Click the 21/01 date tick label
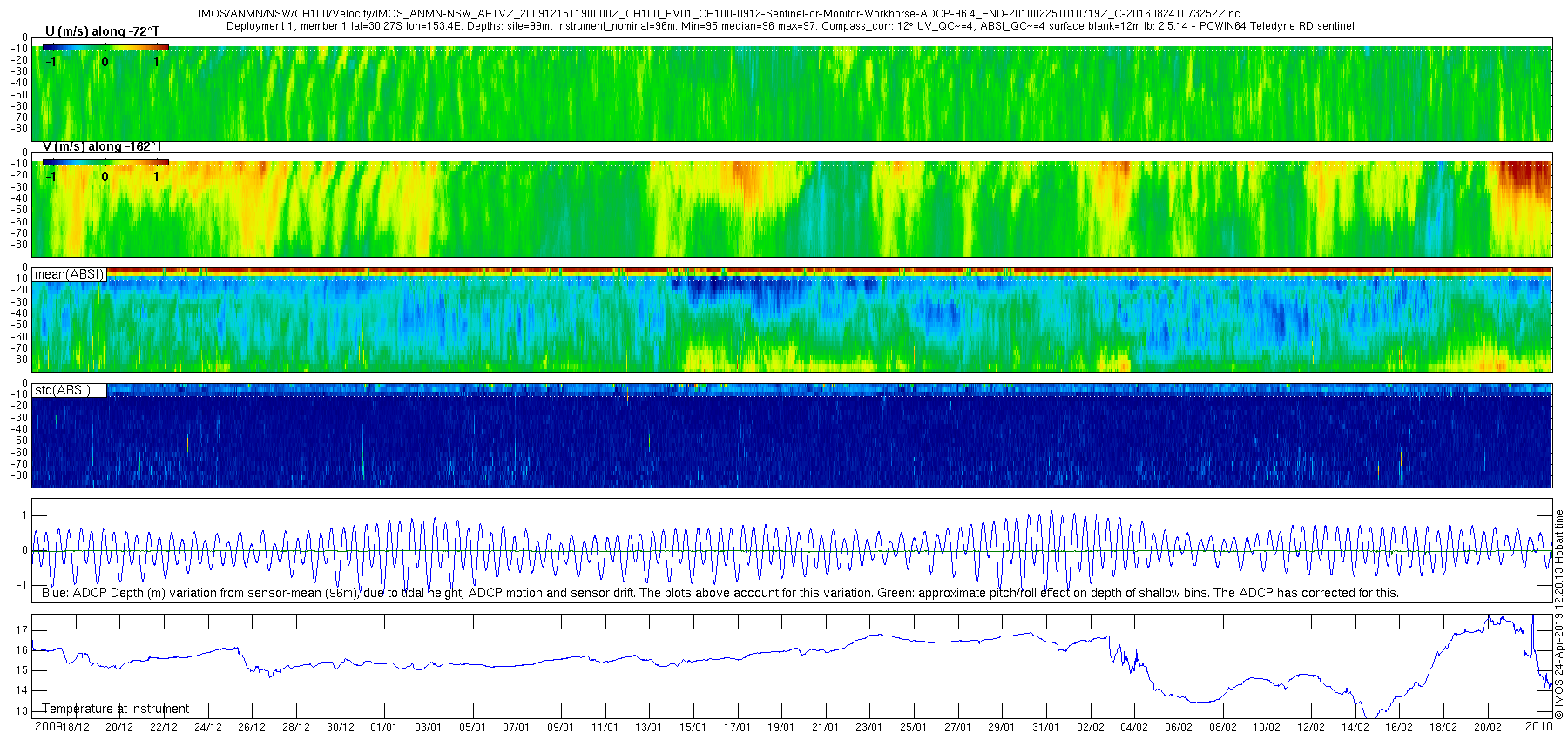Screen dimensions: 1568x740 tap(825, 728)
